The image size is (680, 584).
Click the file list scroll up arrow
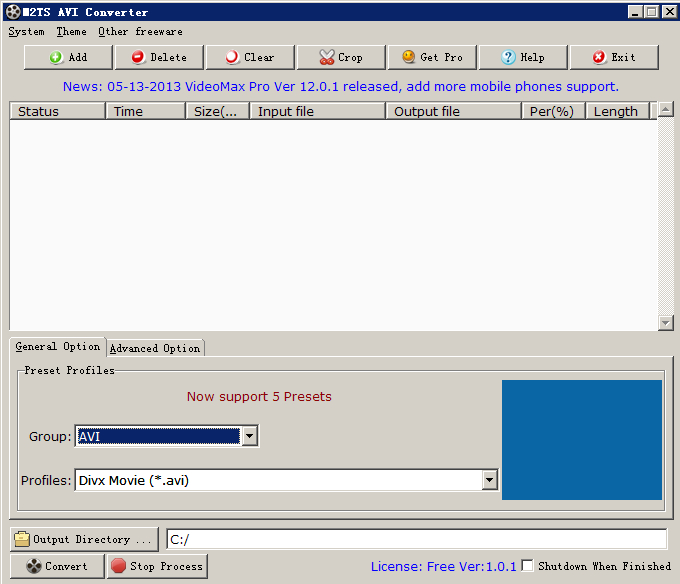(x=666, y=109)
